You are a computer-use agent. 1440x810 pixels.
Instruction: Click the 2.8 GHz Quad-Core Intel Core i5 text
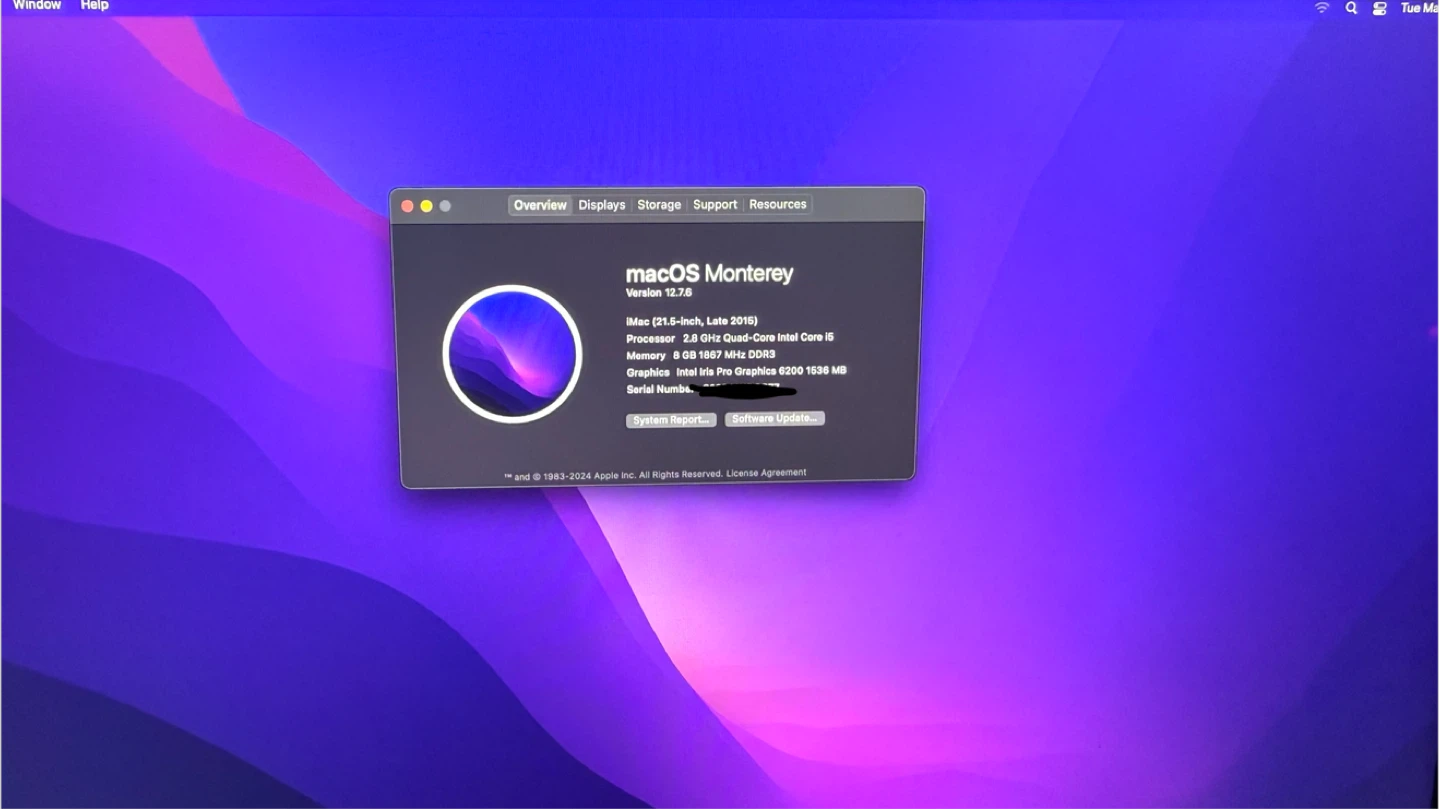(x=758, y=338)
